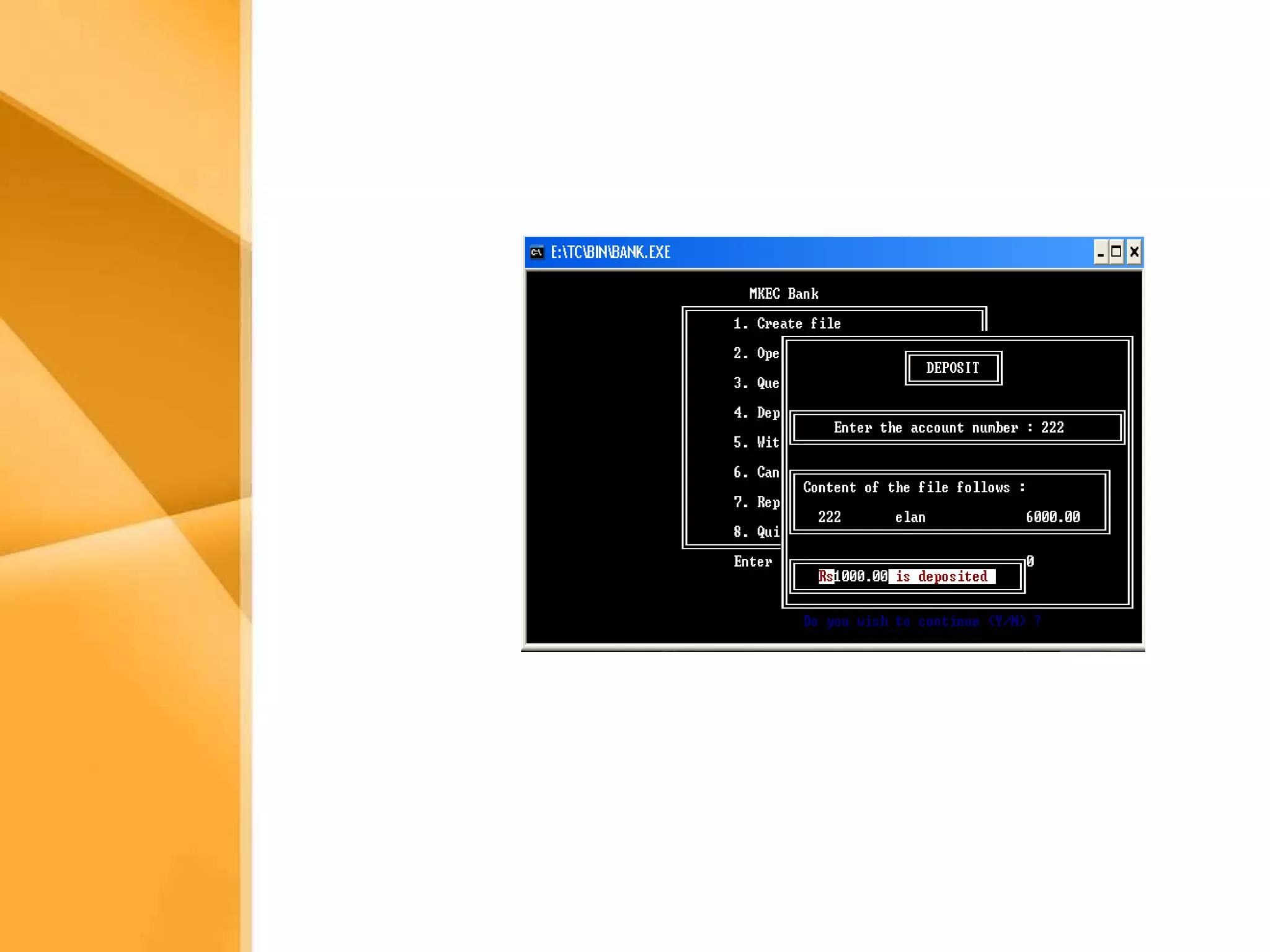Screen dimensions: 1270x952
Task: Select menu option 1. Create file
Action: click(x=786, y=324)
